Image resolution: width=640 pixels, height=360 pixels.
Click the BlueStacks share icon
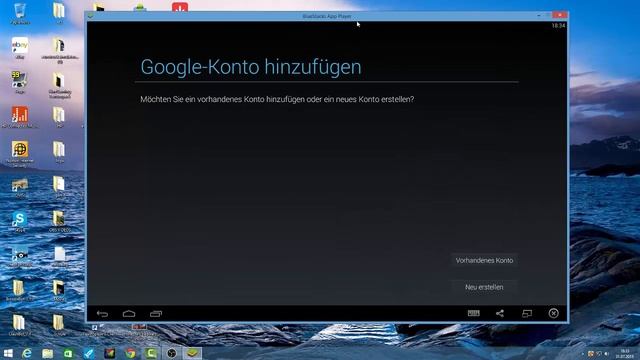(500, 313)
